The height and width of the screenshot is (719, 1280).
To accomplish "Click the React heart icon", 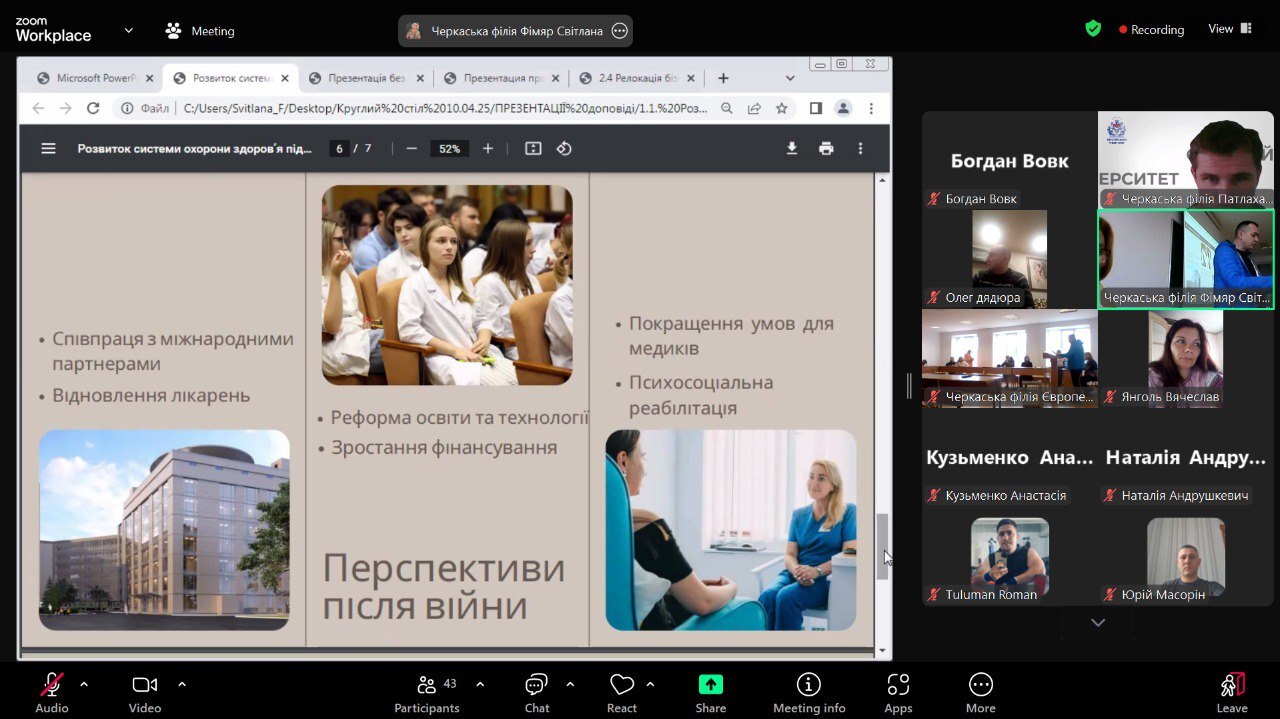I will 622,692.
